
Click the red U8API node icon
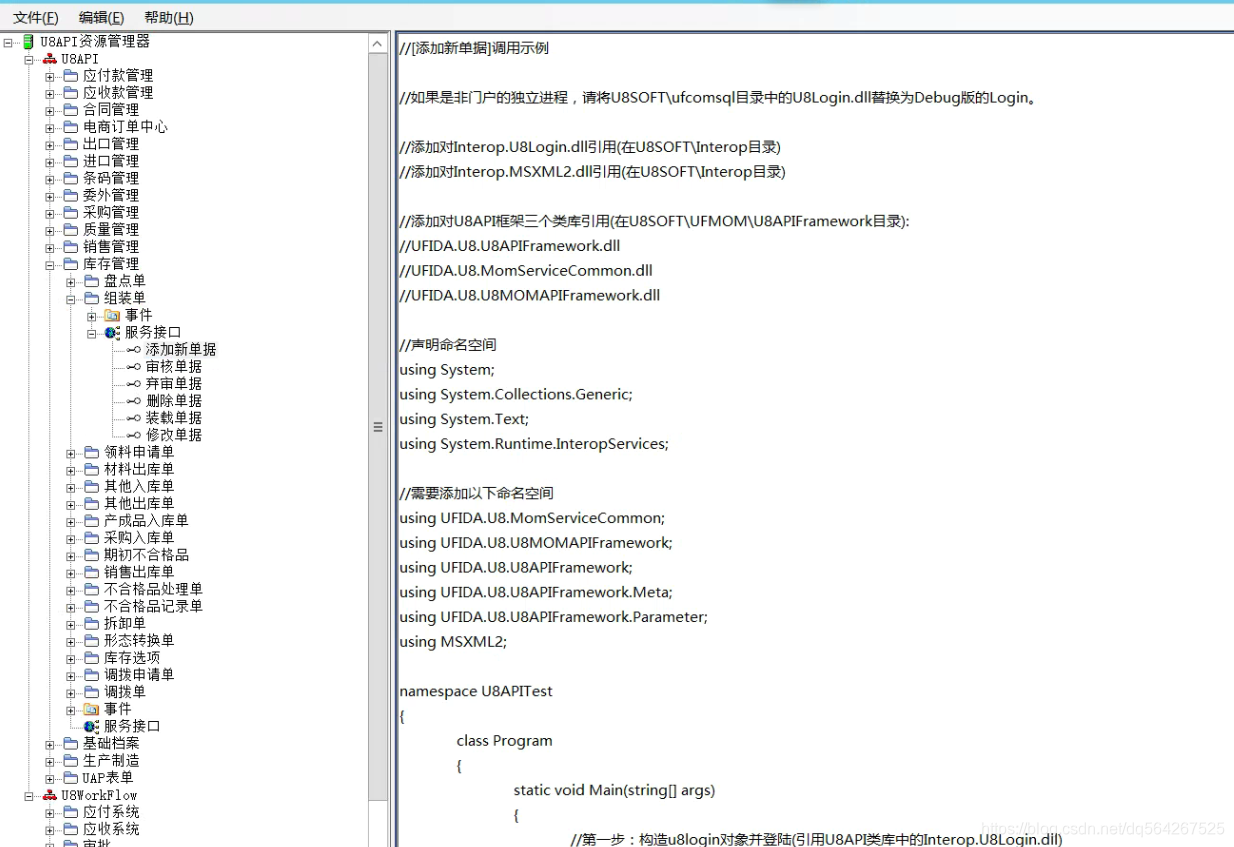pyautogui.click(x=49, y=59)
